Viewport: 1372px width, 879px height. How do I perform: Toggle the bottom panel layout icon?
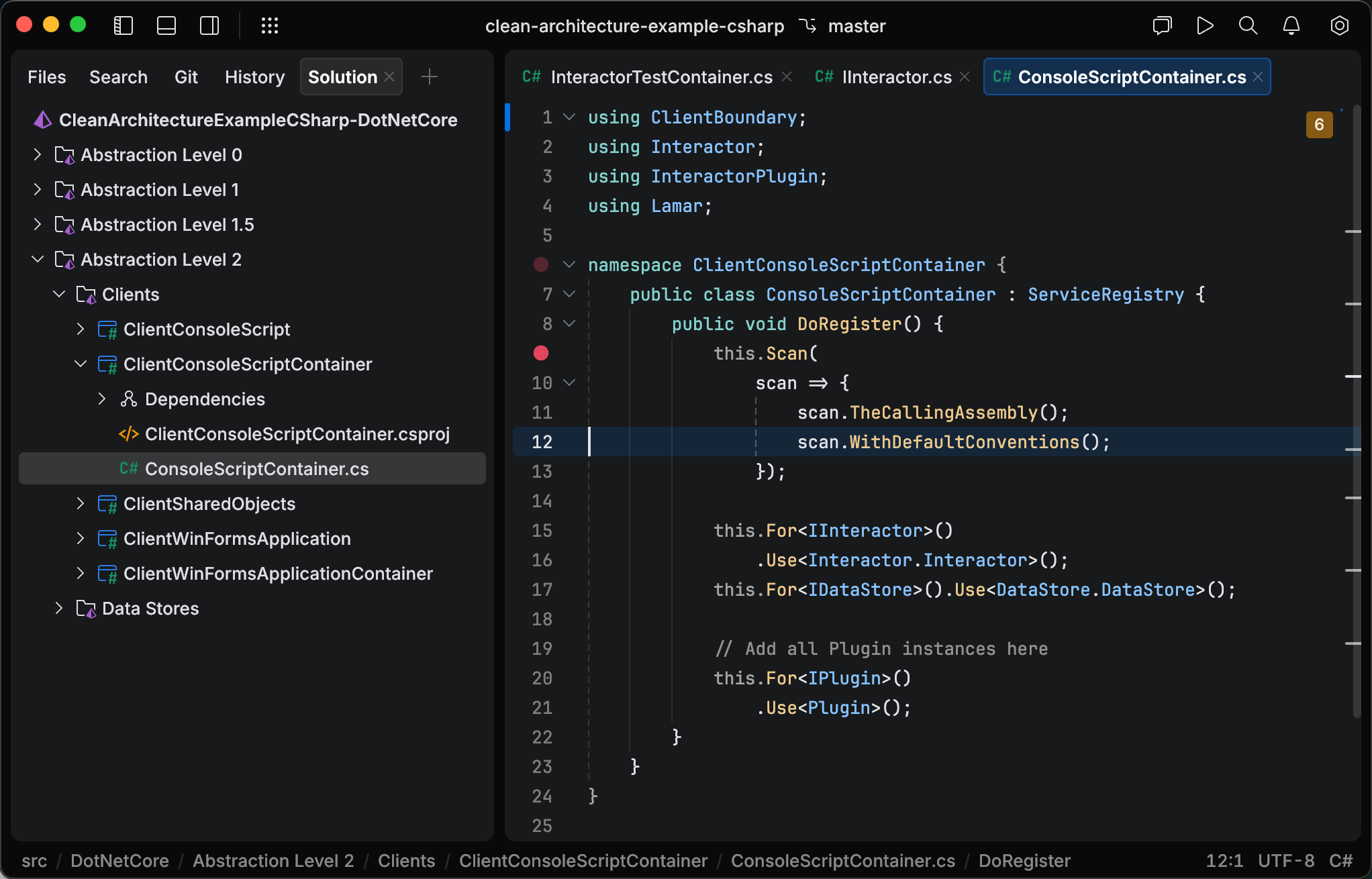coord(166,25)
